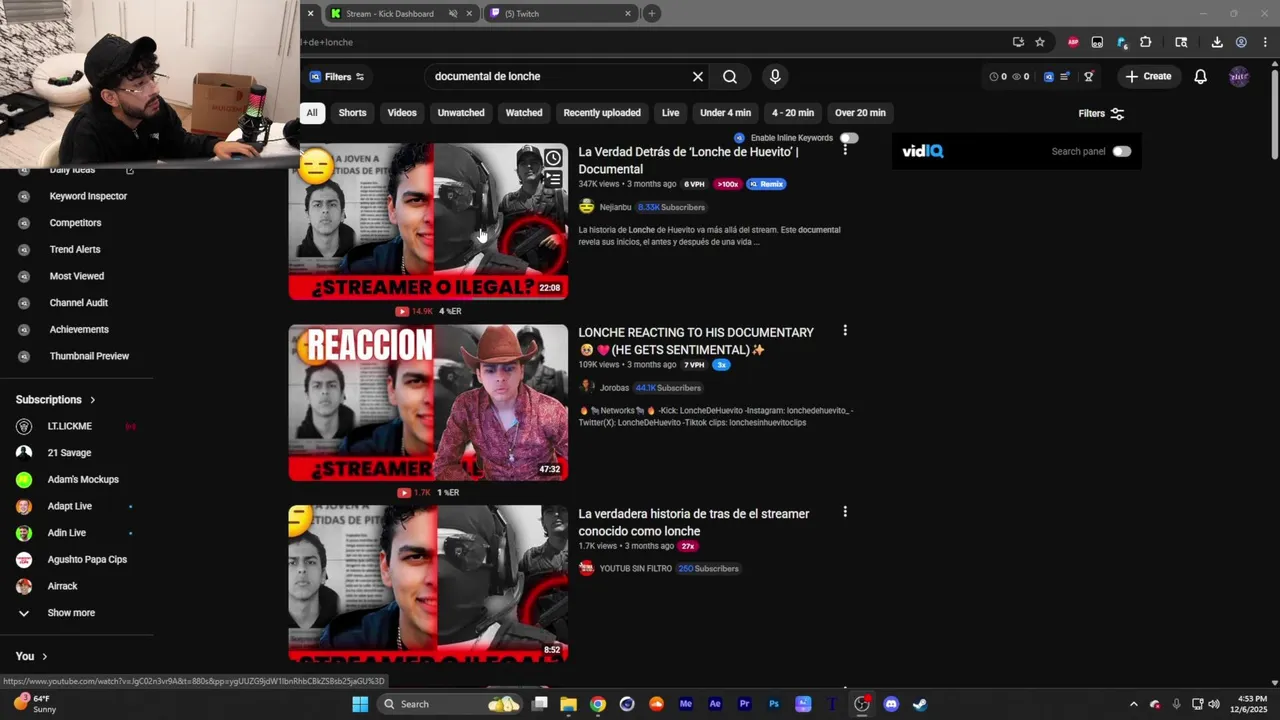Open the REACCION video thumbnail

[428, 403]
